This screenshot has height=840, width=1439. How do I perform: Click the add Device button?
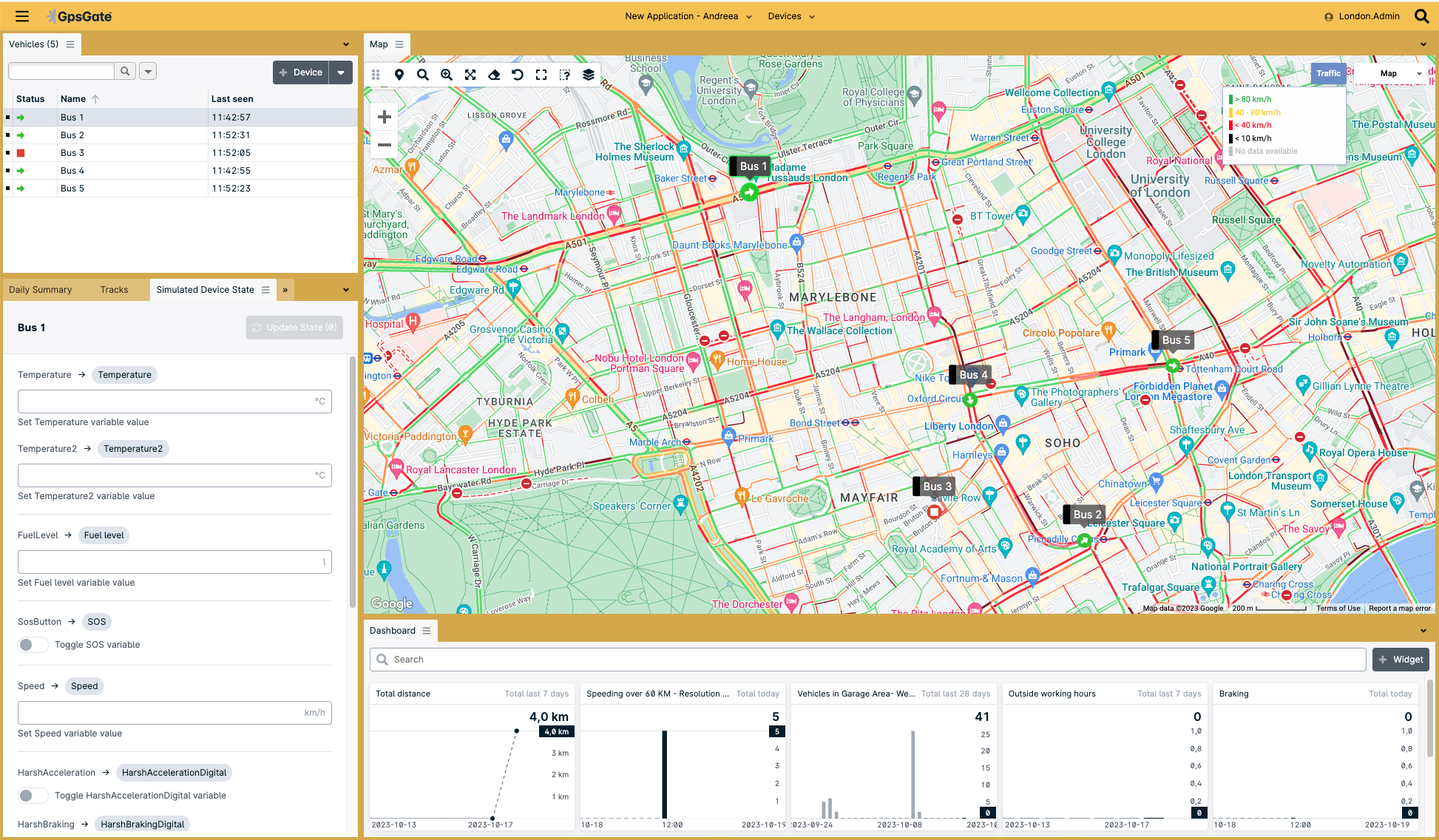[301, 72]
